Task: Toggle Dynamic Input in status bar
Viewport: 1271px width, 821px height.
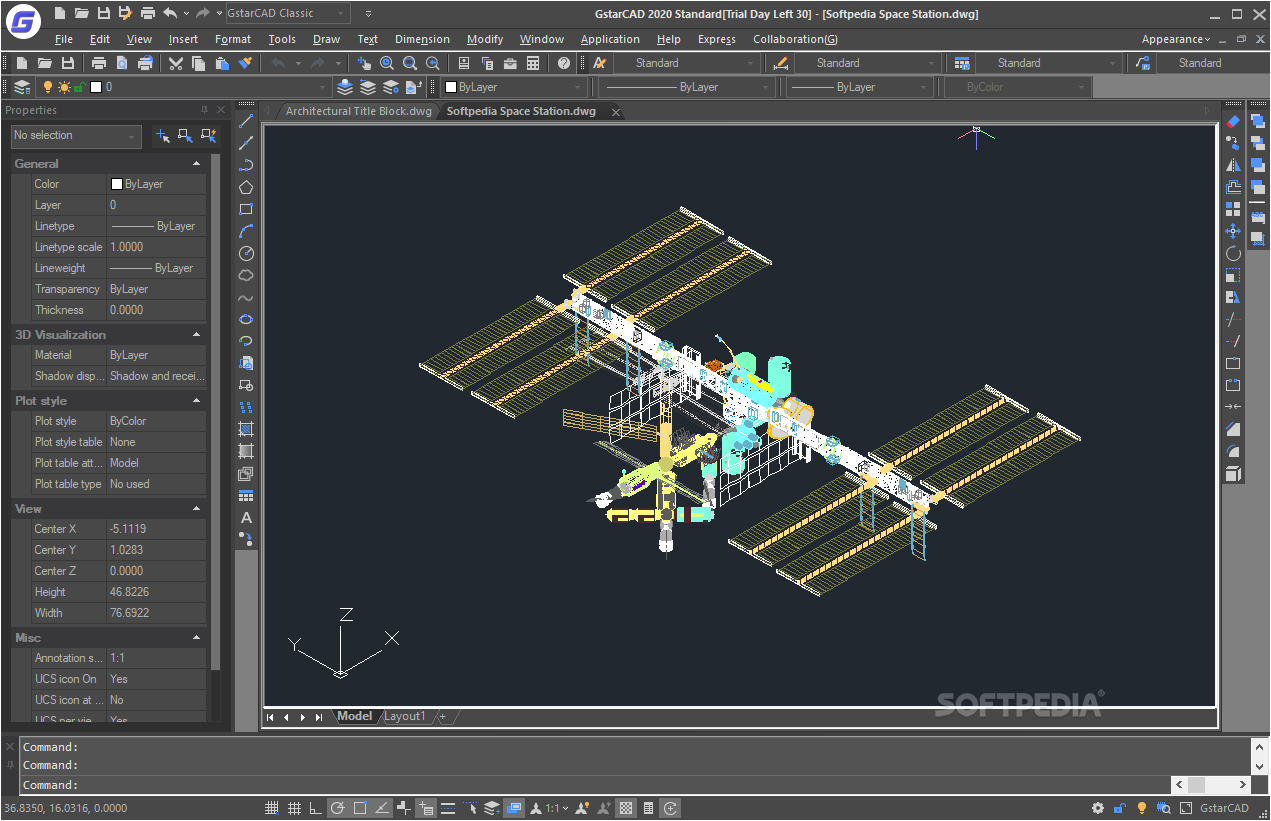Action: (x=426, y=808)
